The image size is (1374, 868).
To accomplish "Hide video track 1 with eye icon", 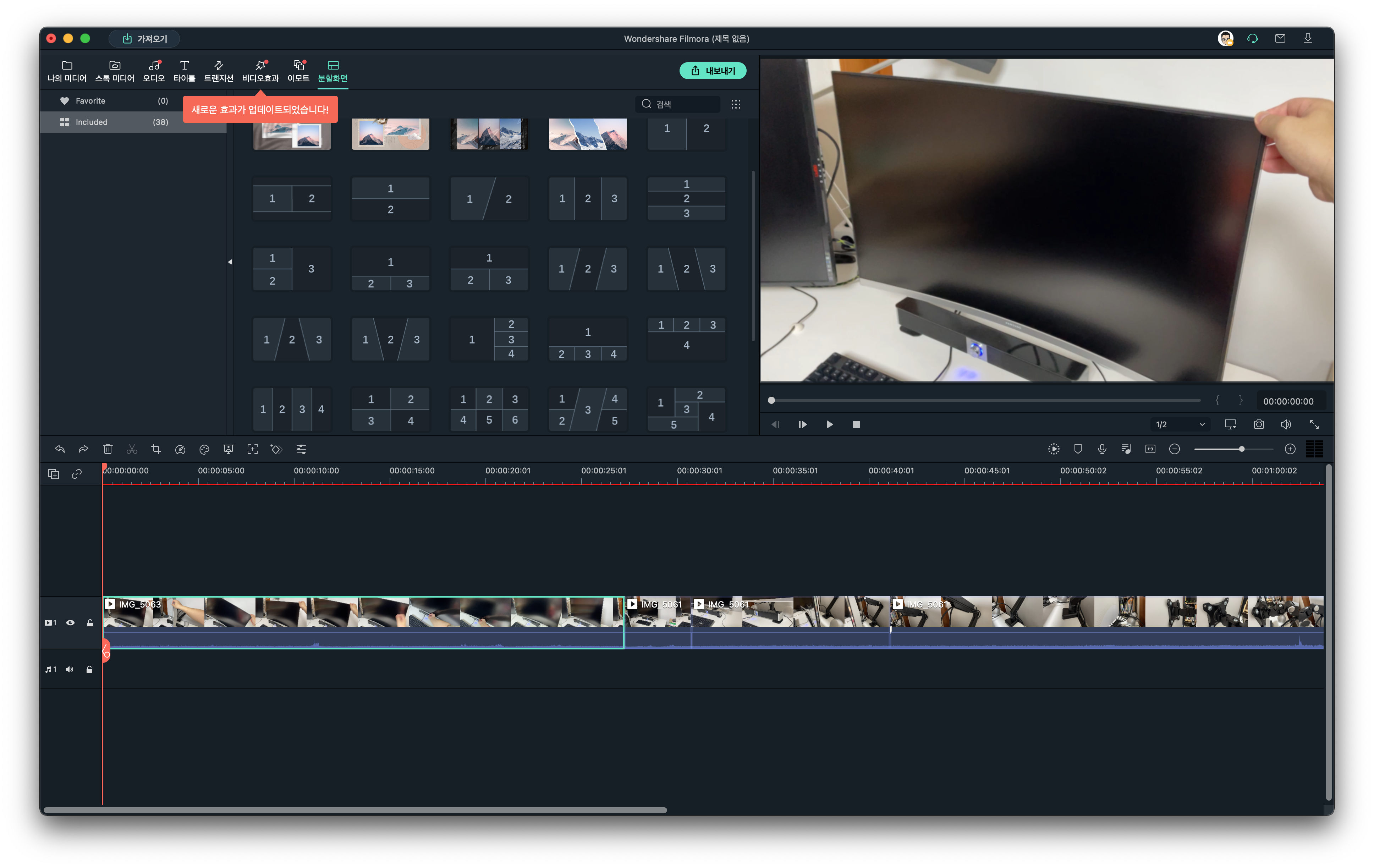I will [x=70, y=622].
